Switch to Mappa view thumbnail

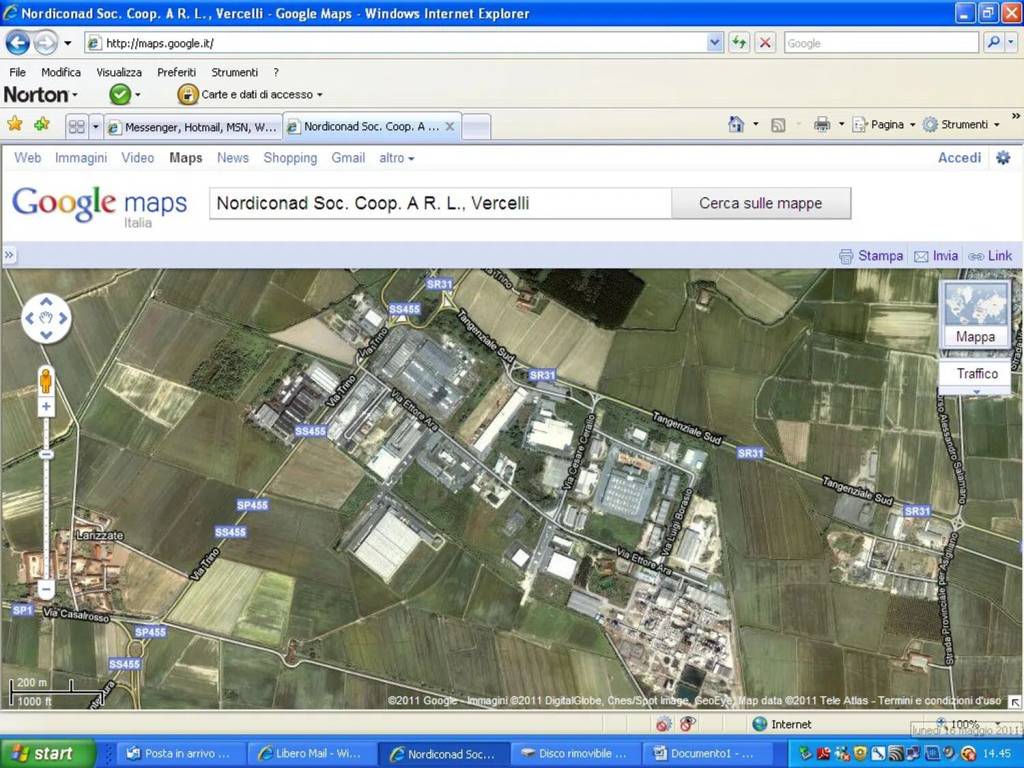975,315
